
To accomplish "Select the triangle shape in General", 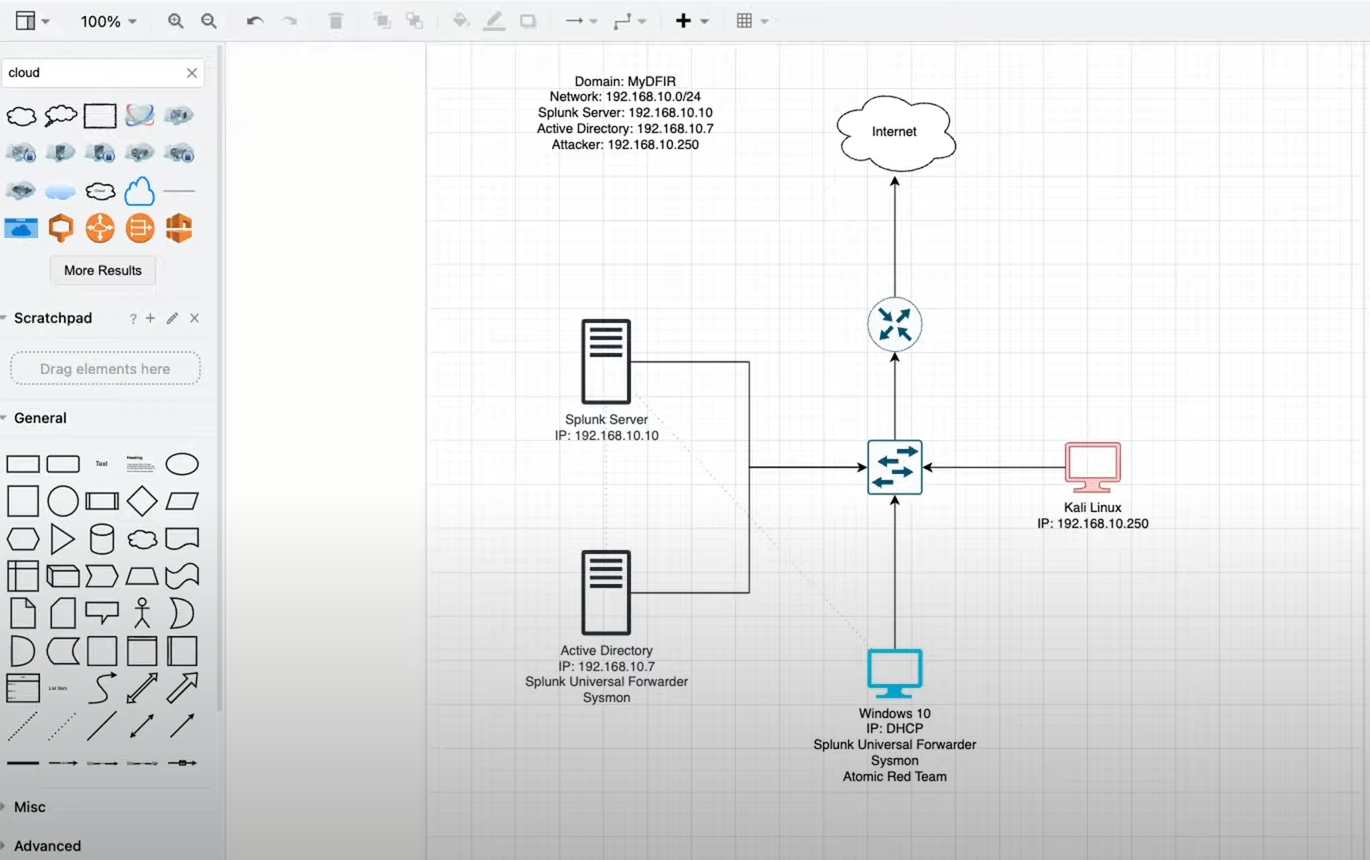I will (62, 539).
